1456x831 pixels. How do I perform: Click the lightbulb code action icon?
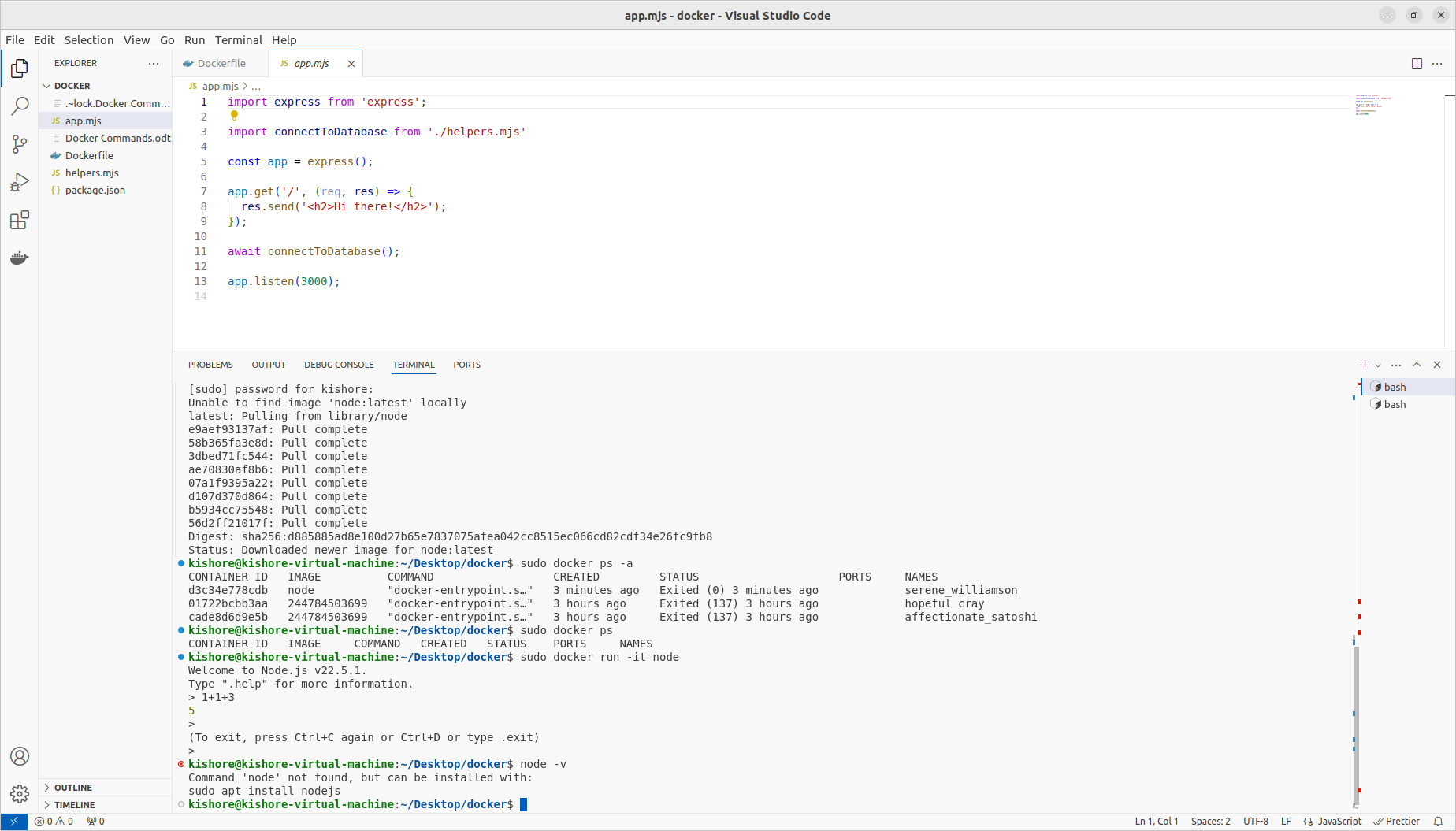coord(234,116)
